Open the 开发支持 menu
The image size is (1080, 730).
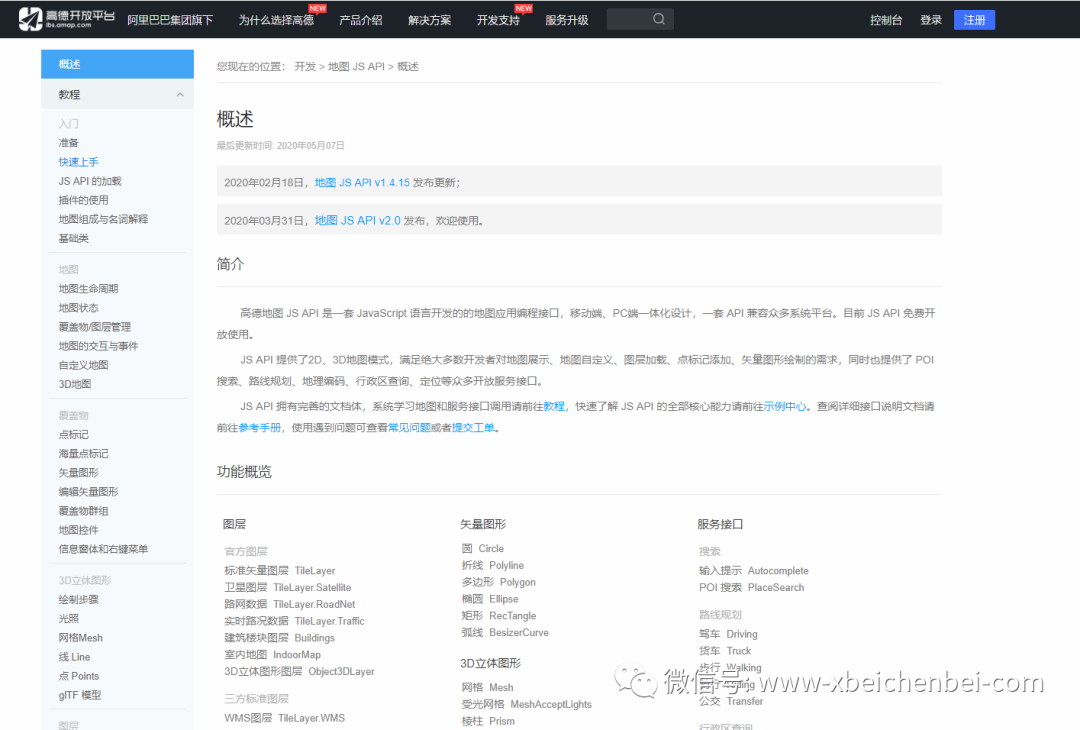pos(497,18)
